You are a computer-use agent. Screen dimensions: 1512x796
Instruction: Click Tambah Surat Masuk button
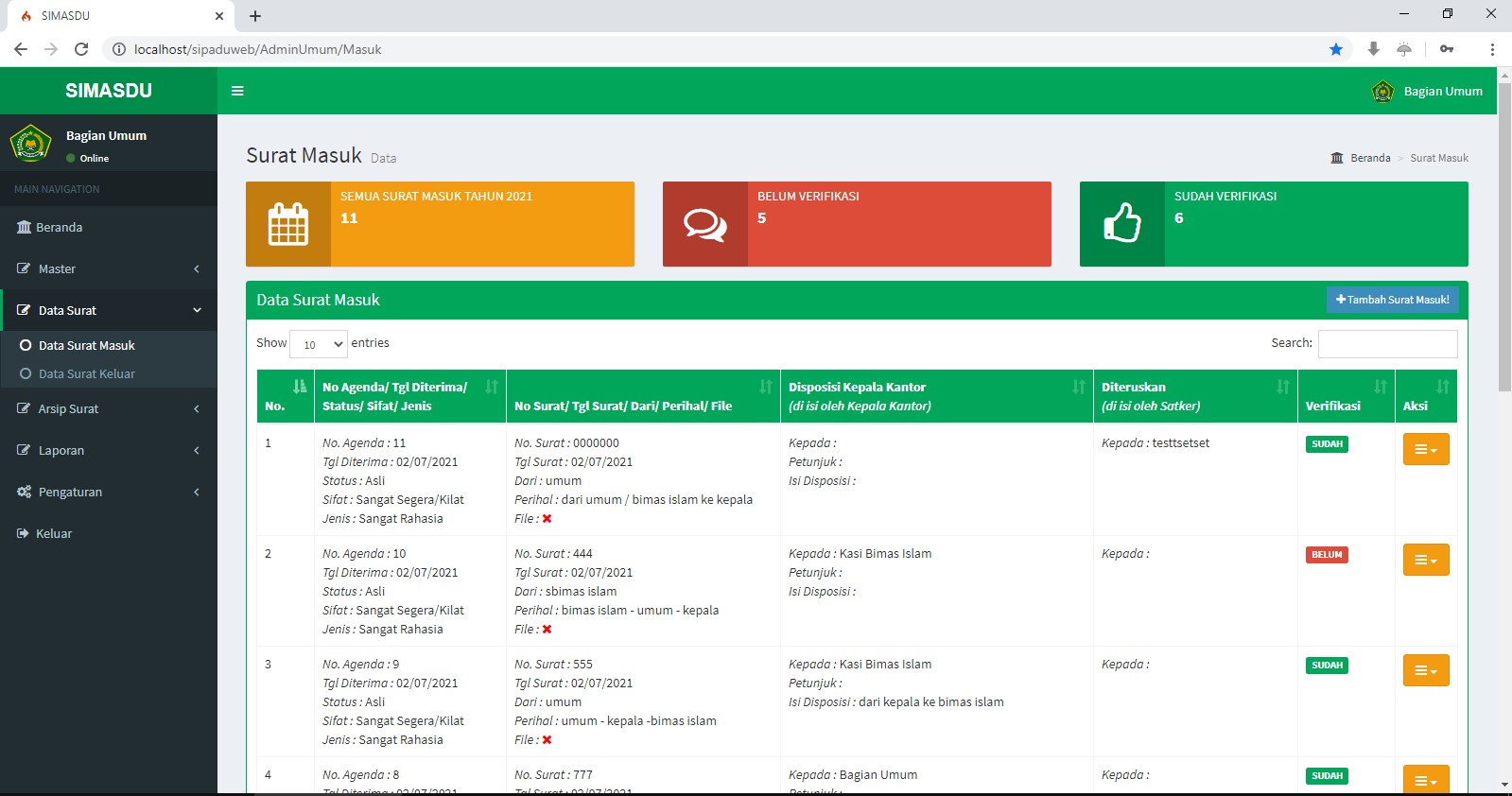coord(1392,300)
